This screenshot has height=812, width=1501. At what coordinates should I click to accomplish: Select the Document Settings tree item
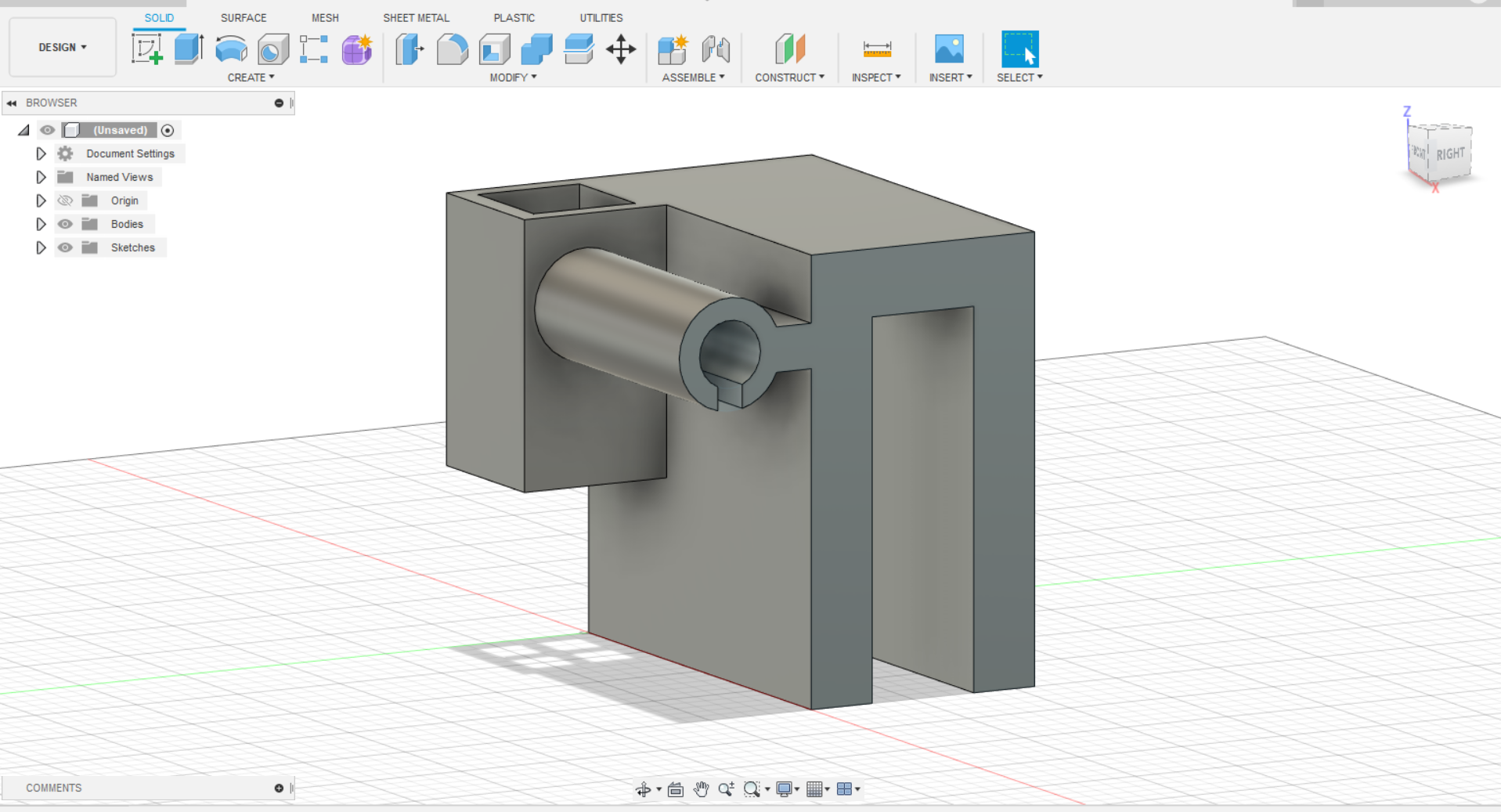130,153
